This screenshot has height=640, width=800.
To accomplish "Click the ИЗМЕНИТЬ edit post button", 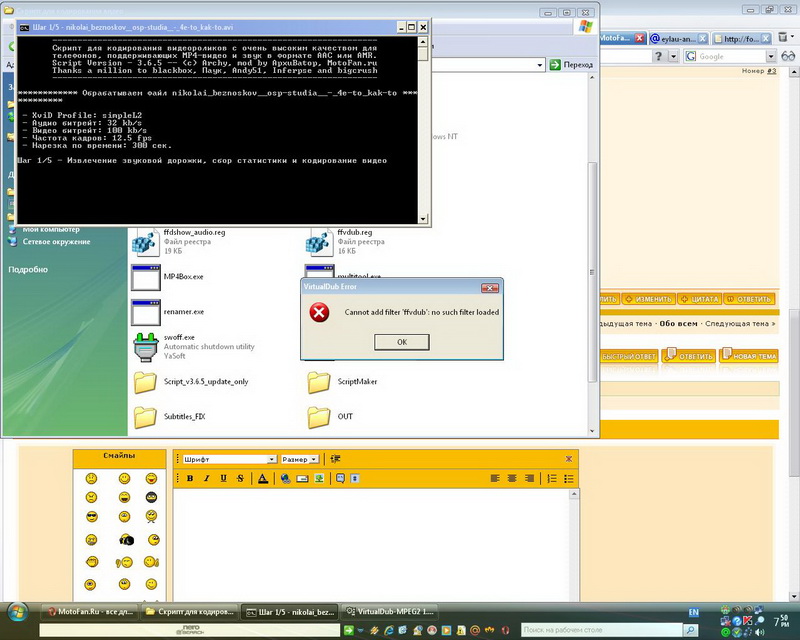I will pyautogui.click(x=648, y=299).
